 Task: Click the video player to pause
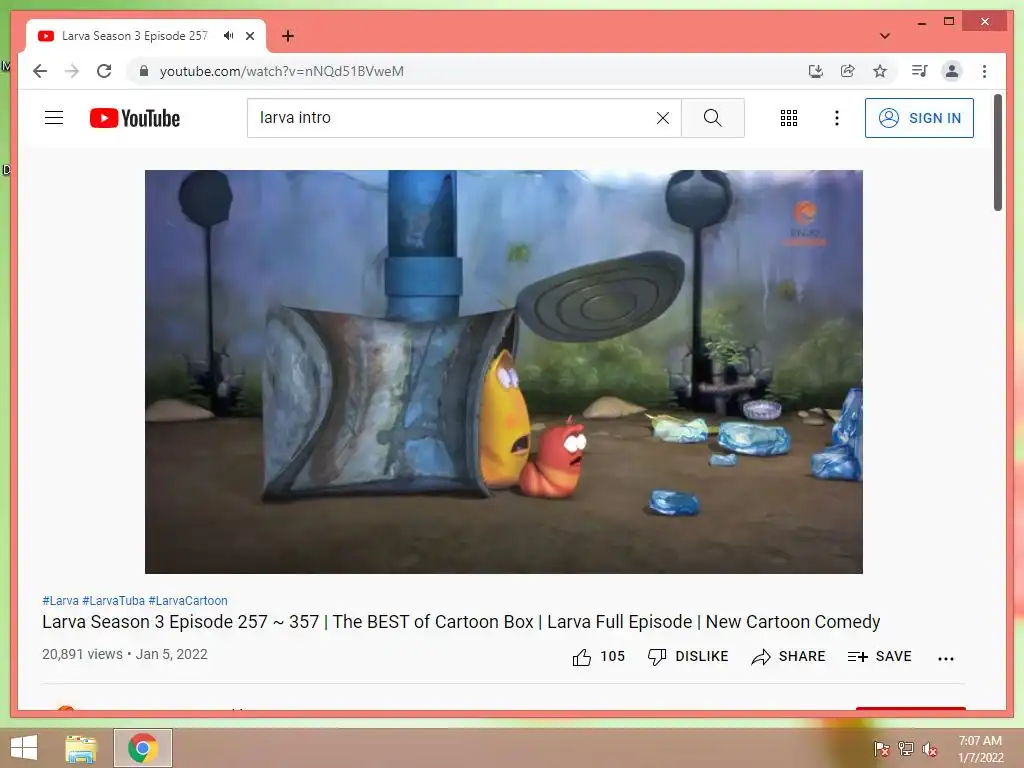(504, 372)
